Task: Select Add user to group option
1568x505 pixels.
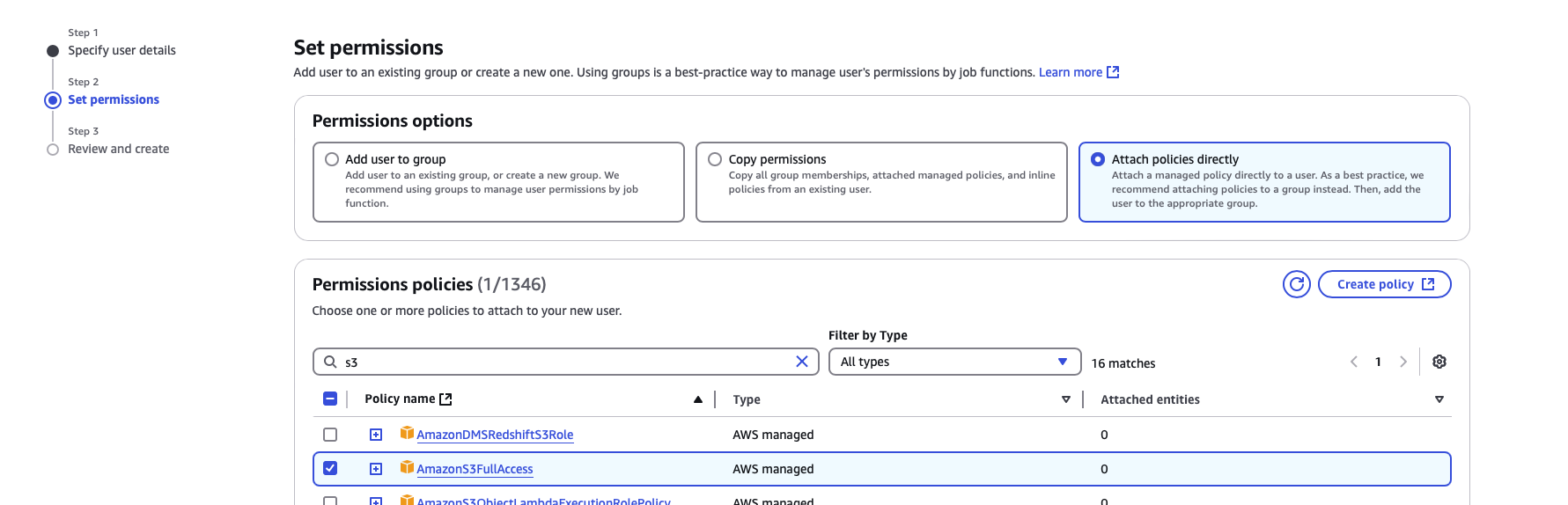Action: click(x=332, y=159)
